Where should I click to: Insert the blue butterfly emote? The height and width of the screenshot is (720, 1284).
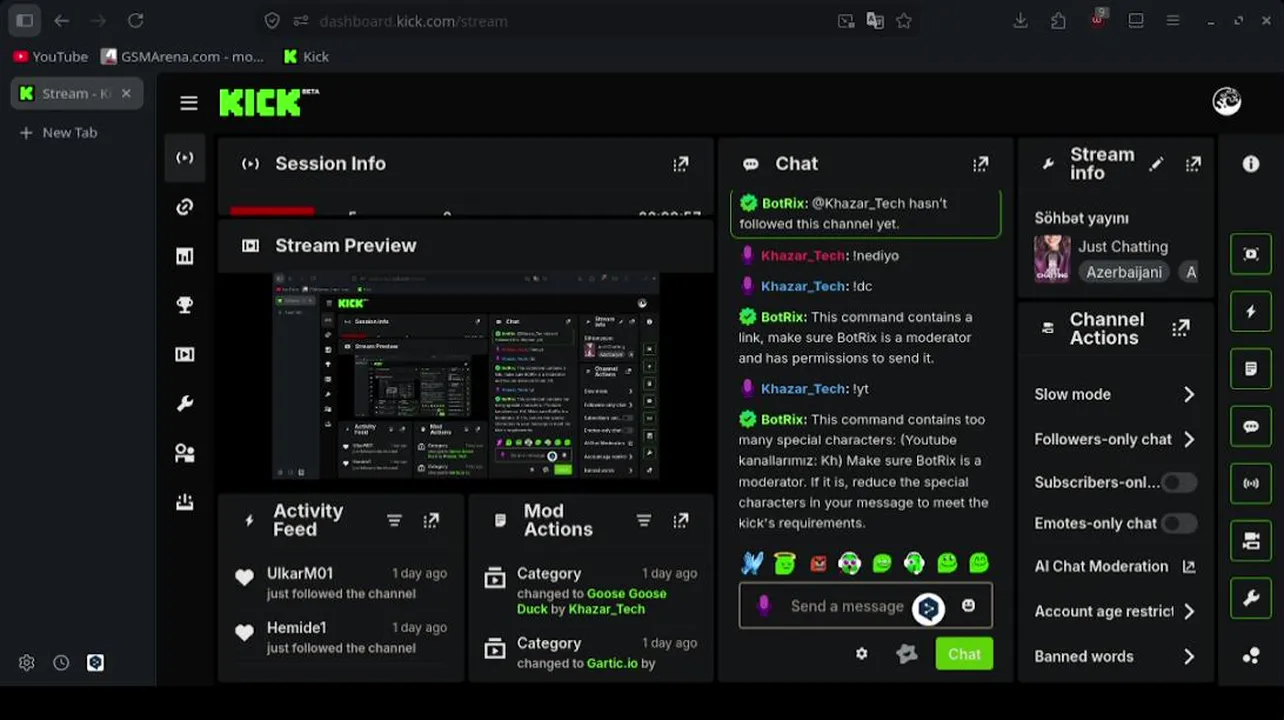[x=752, y=563]
